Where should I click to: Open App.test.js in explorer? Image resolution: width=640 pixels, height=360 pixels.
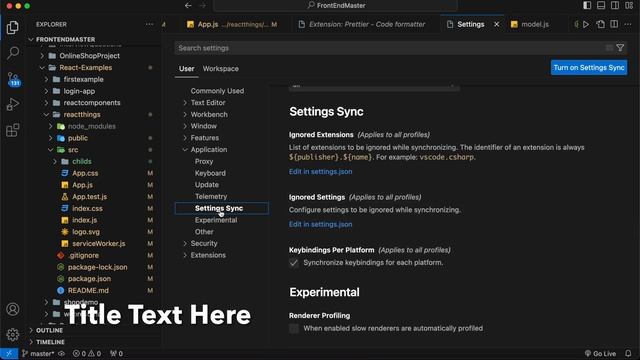click(89, 197)
